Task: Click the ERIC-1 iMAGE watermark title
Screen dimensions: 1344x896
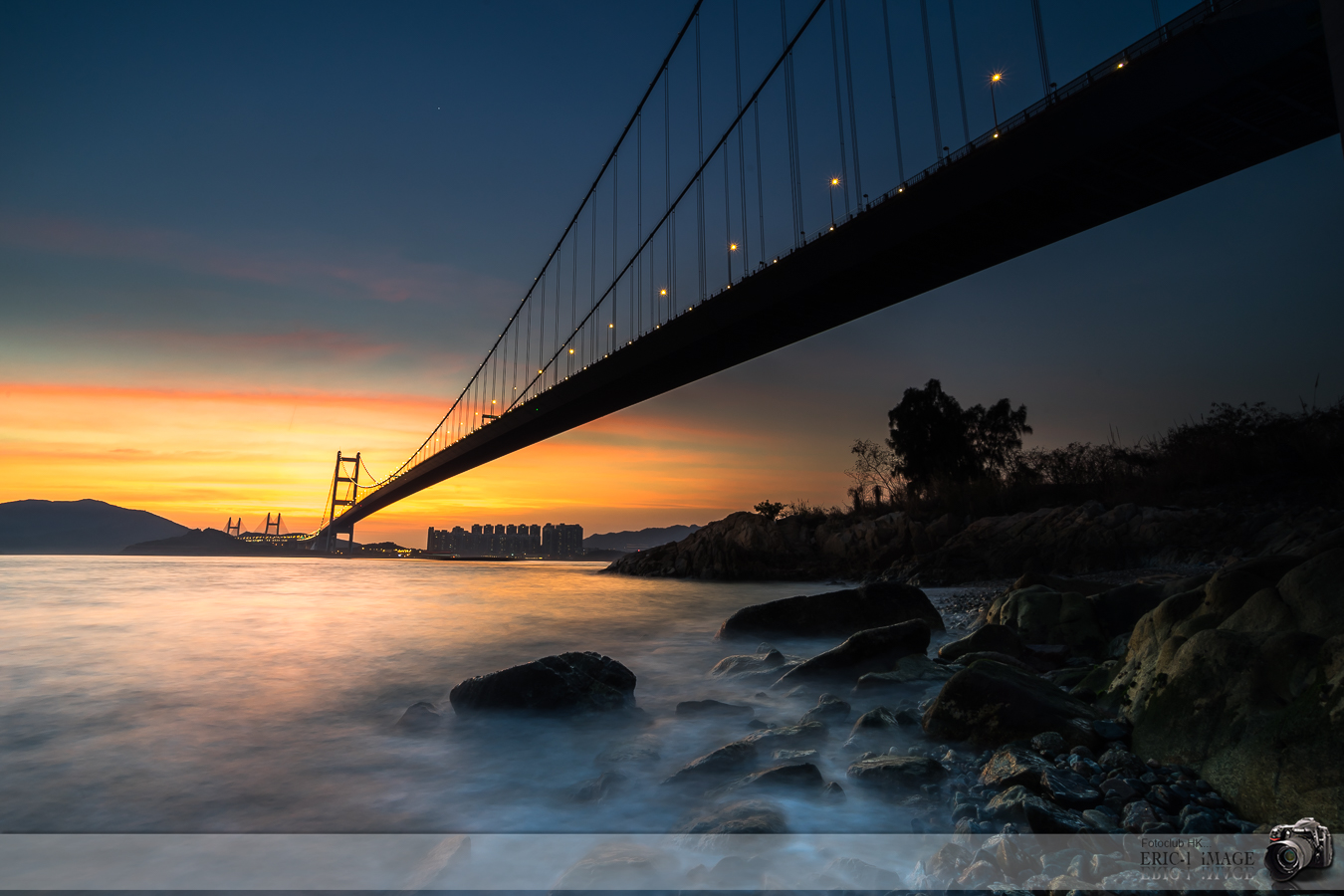Action: [1197, 858]
